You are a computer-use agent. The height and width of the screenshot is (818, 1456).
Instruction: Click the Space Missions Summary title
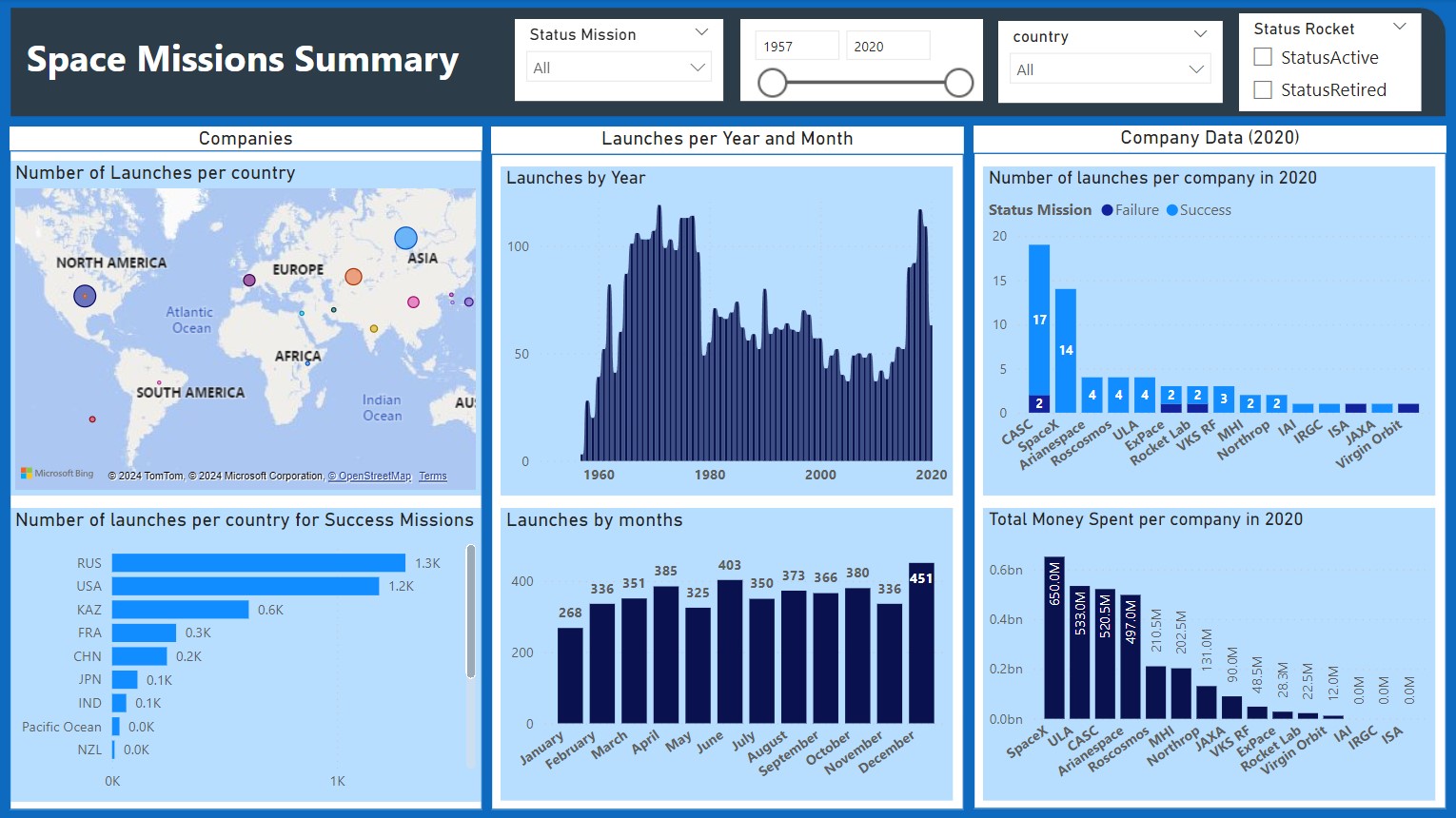point(243,59)
